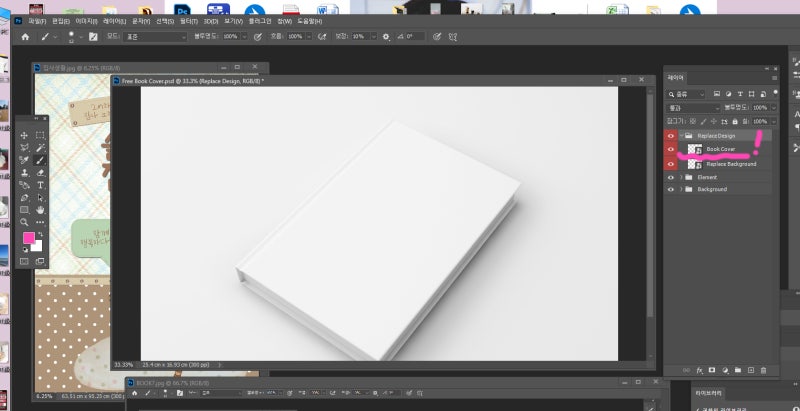Select the Rectangular Marquee tool
800x411 pixels.
[40, 135]
